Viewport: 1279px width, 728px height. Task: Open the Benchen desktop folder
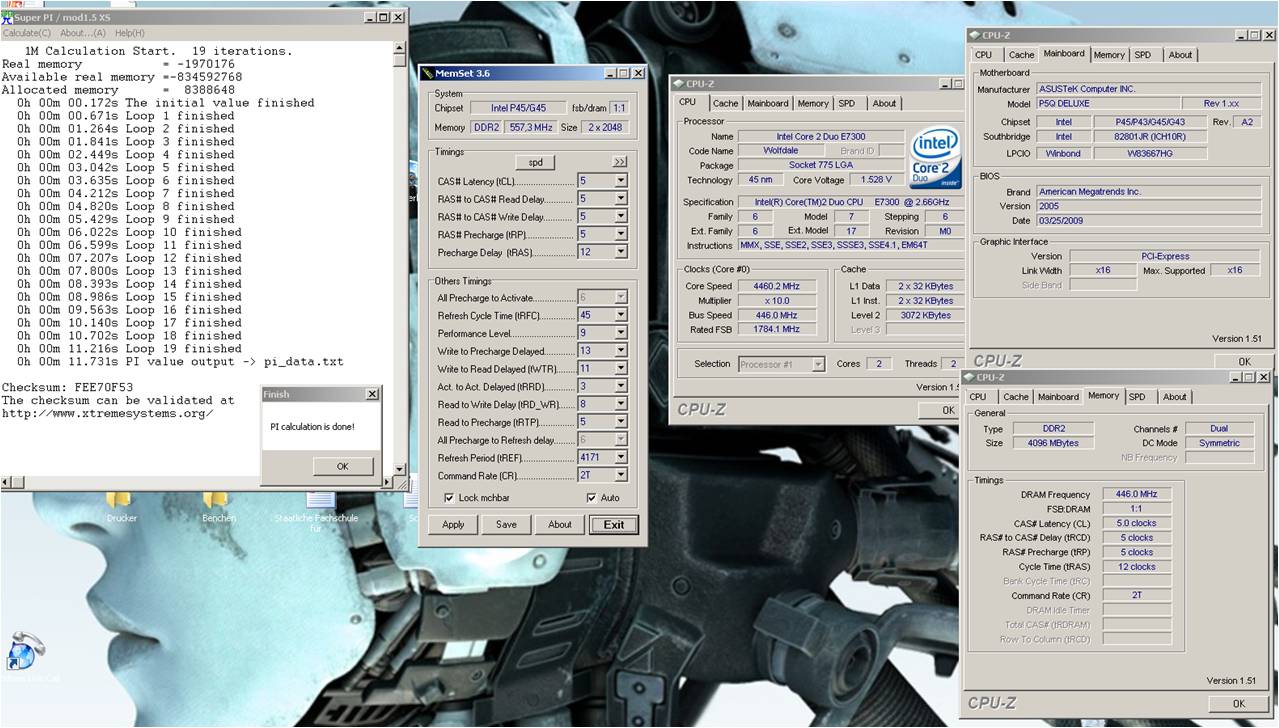click(218, 507)
